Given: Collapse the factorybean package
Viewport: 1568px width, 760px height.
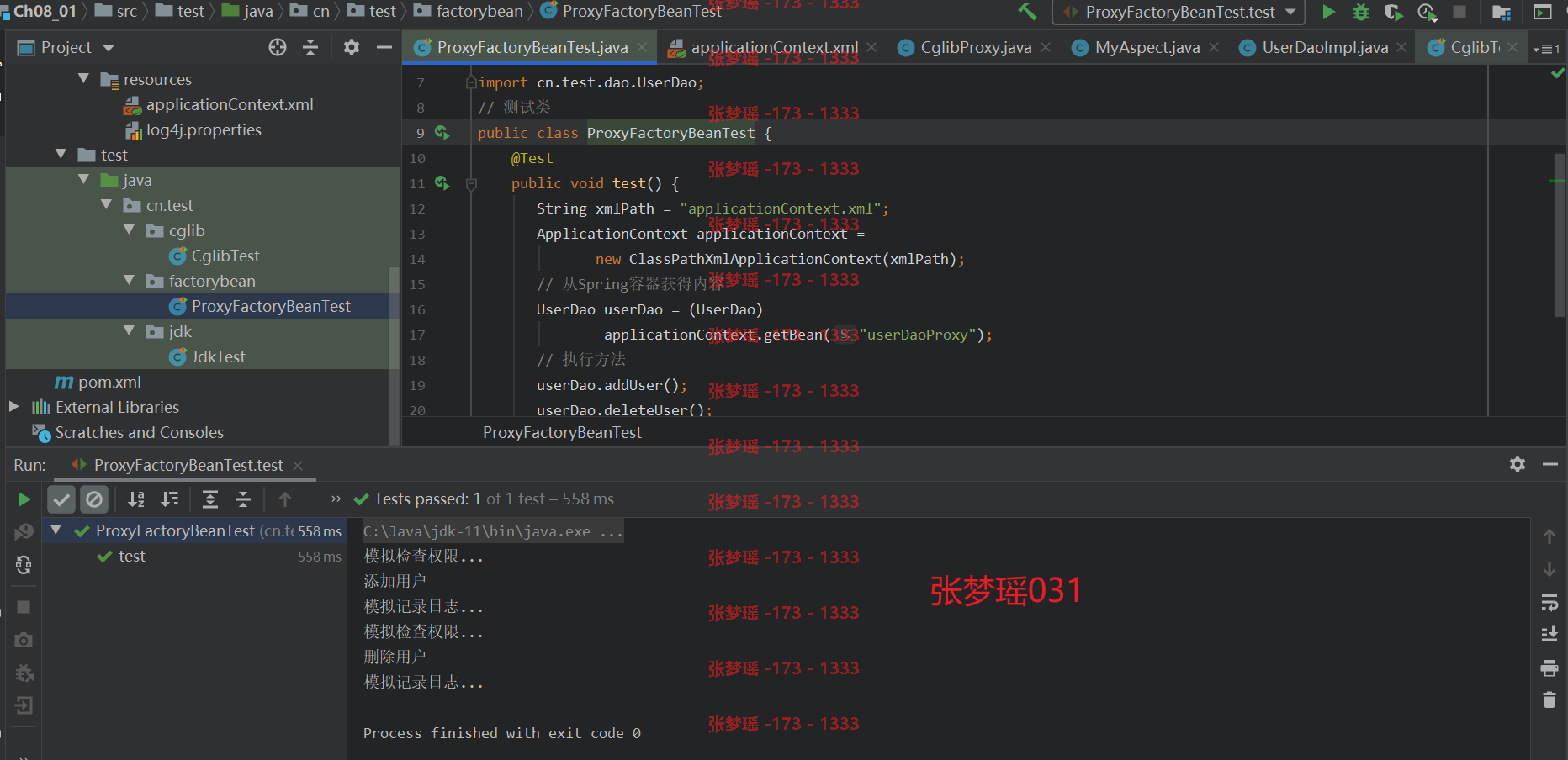Looking at the screenshot, I should [x=129, y=280].
